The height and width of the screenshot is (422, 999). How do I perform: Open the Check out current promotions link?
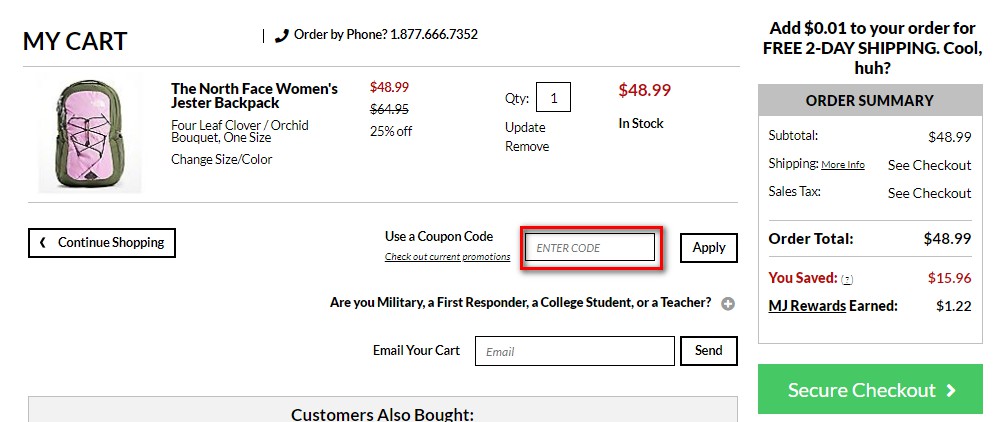pos(447,257)
